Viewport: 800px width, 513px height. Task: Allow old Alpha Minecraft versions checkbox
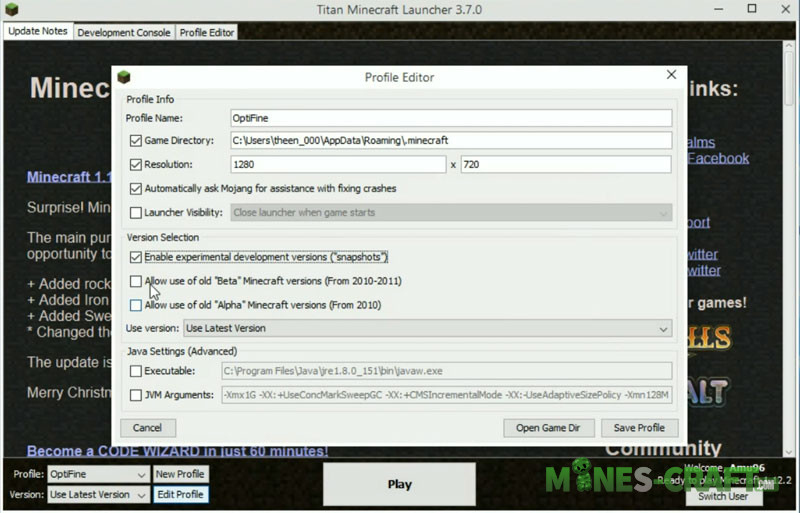click(136, 305)
